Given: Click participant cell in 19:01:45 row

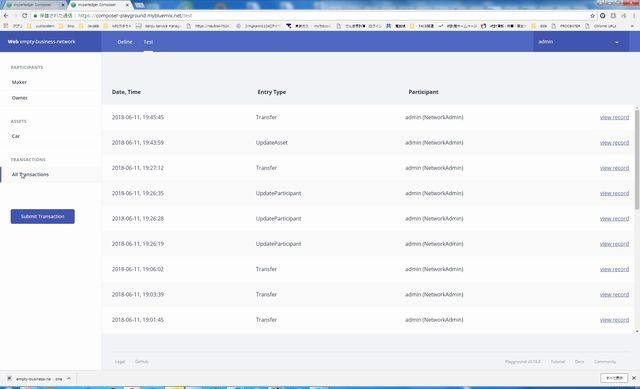Looking at the screenshot, I should [x=434, y=320].
